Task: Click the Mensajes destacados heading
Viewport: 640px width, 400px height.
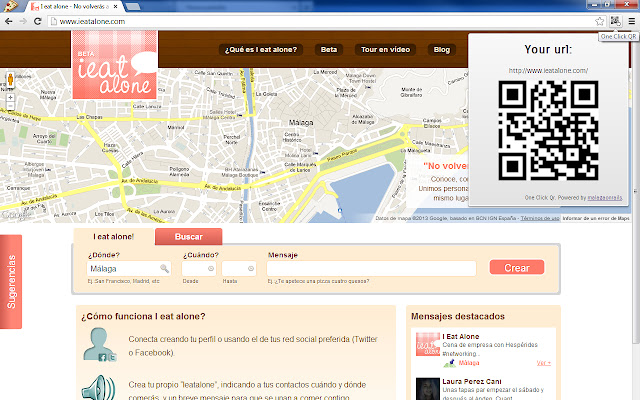Action: coord(458,316)
